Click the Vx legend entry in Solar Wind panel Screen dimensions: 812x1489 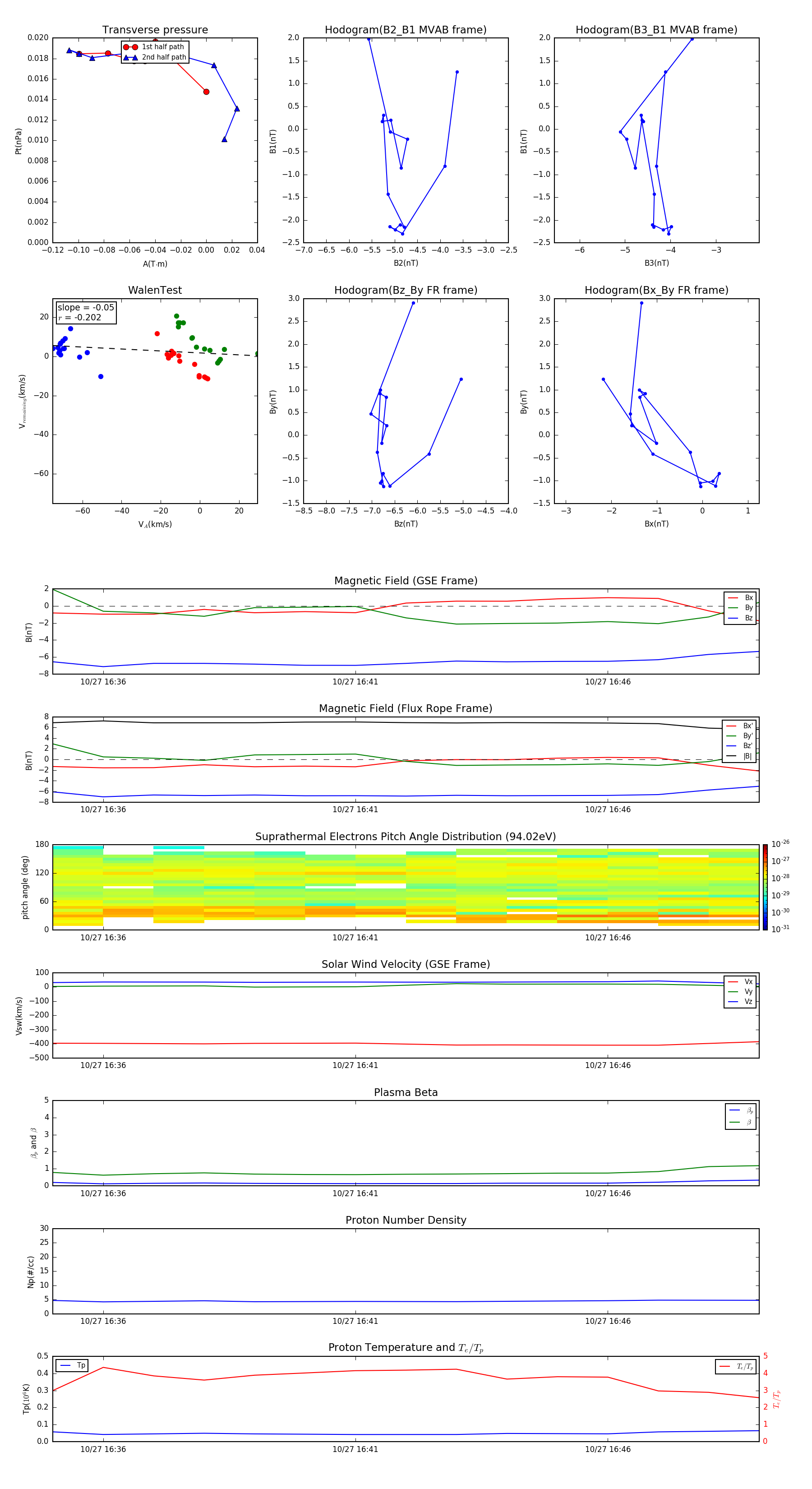click(740, 982)
